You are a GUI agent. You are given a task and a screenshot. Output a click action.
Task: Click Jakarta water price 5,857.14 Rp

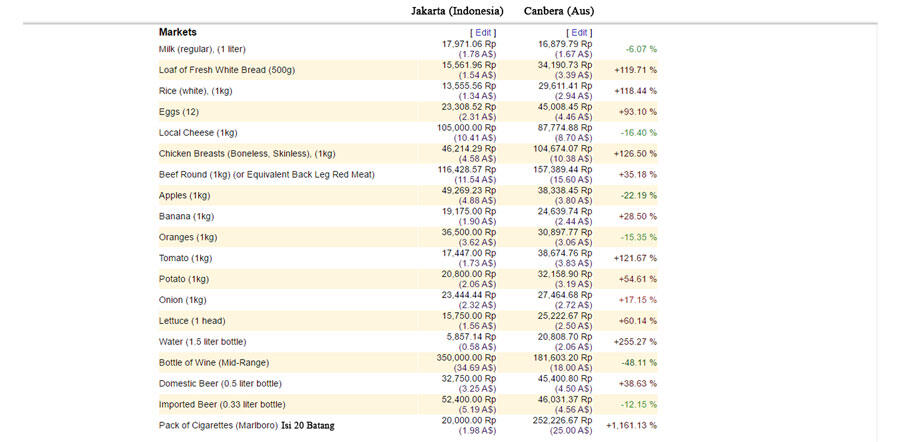coord(471,336)
